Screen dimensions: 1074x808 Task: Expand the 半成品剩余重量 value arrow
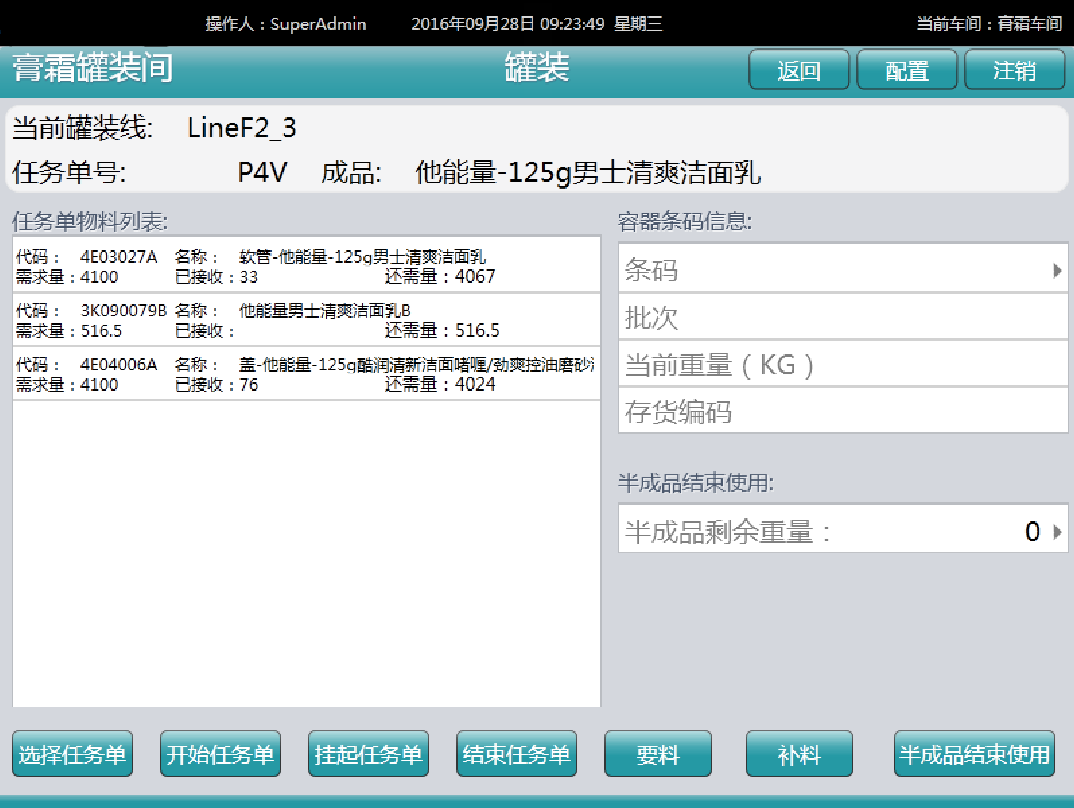click(1057, 532)
